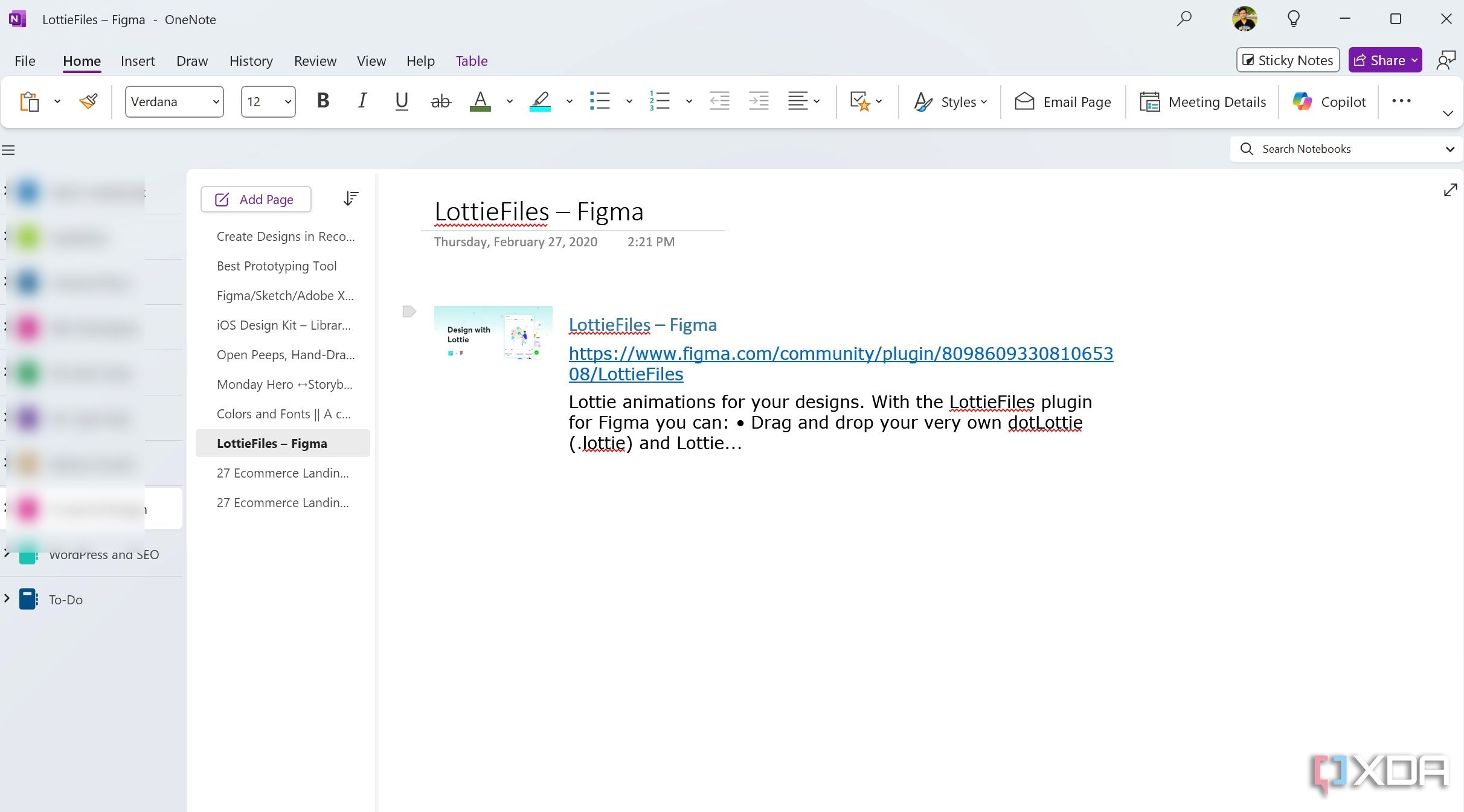Click the Add Page button

254,199
